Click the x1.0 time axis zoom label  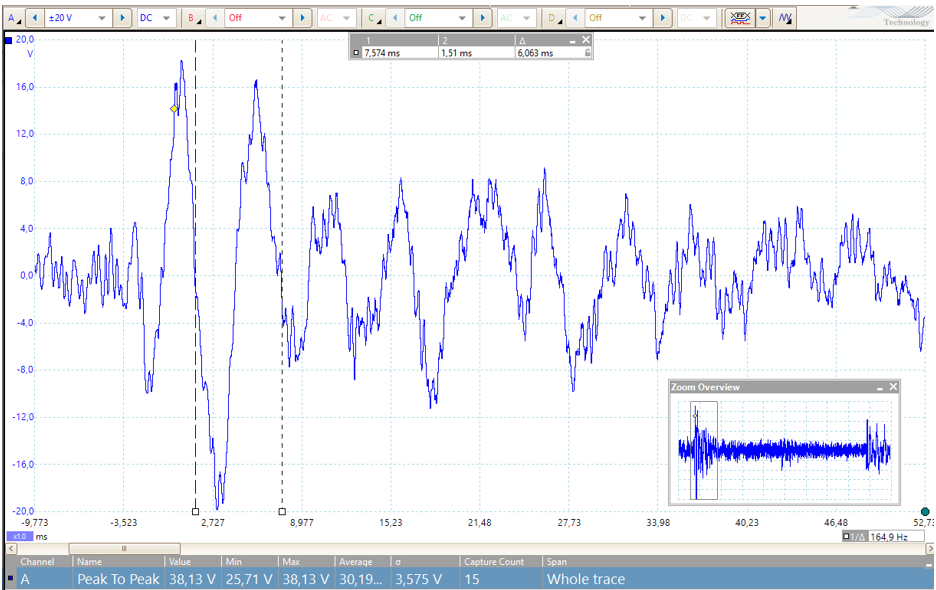click(x=19, y=536)
